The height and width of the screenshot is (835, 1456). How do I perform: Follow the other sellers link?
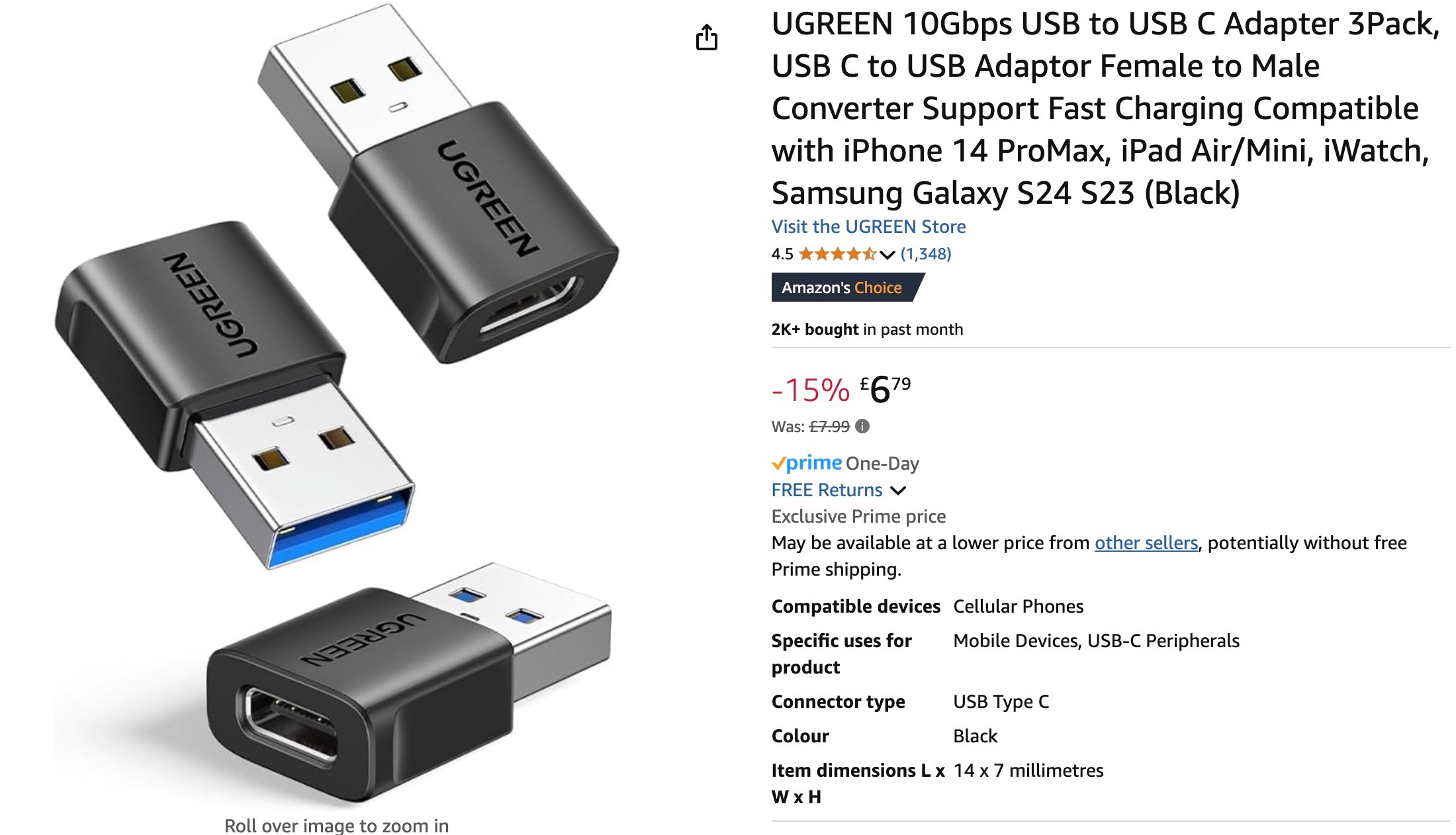(1146, 543)
